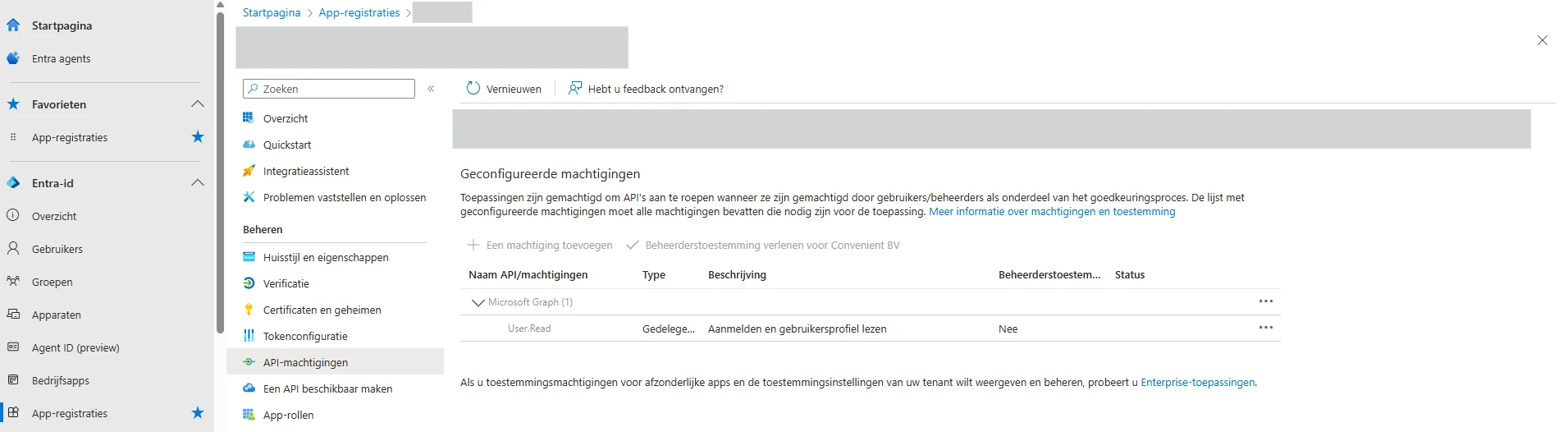
Task: Click the Startpagina home icon
Action: point(13,25)
